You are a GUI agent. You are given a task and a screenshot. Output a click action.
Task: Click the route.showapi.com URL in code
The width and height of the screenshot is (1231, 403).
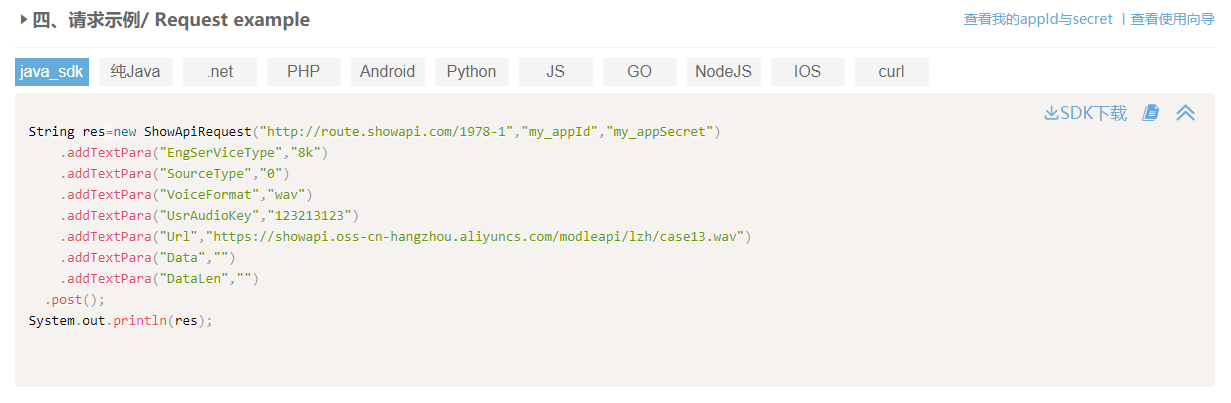tap(387, 131)
